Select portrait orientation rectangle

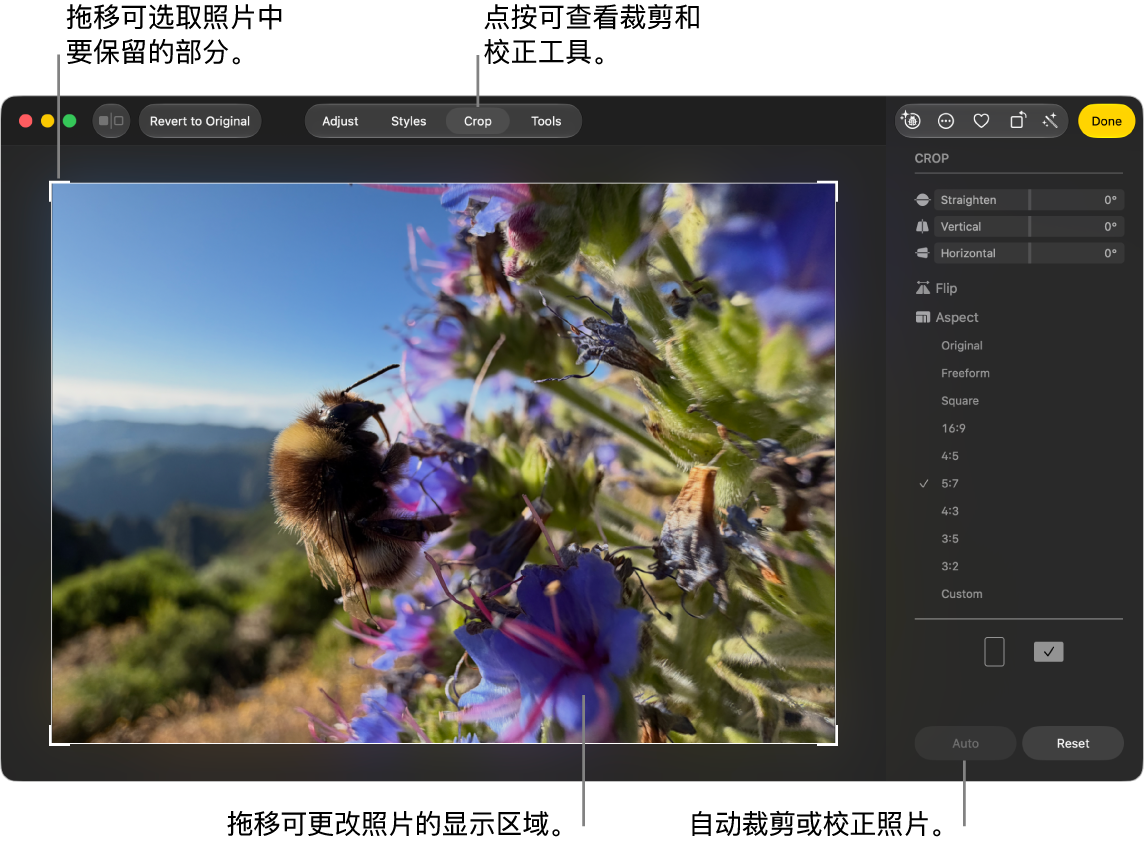point(994,652)
